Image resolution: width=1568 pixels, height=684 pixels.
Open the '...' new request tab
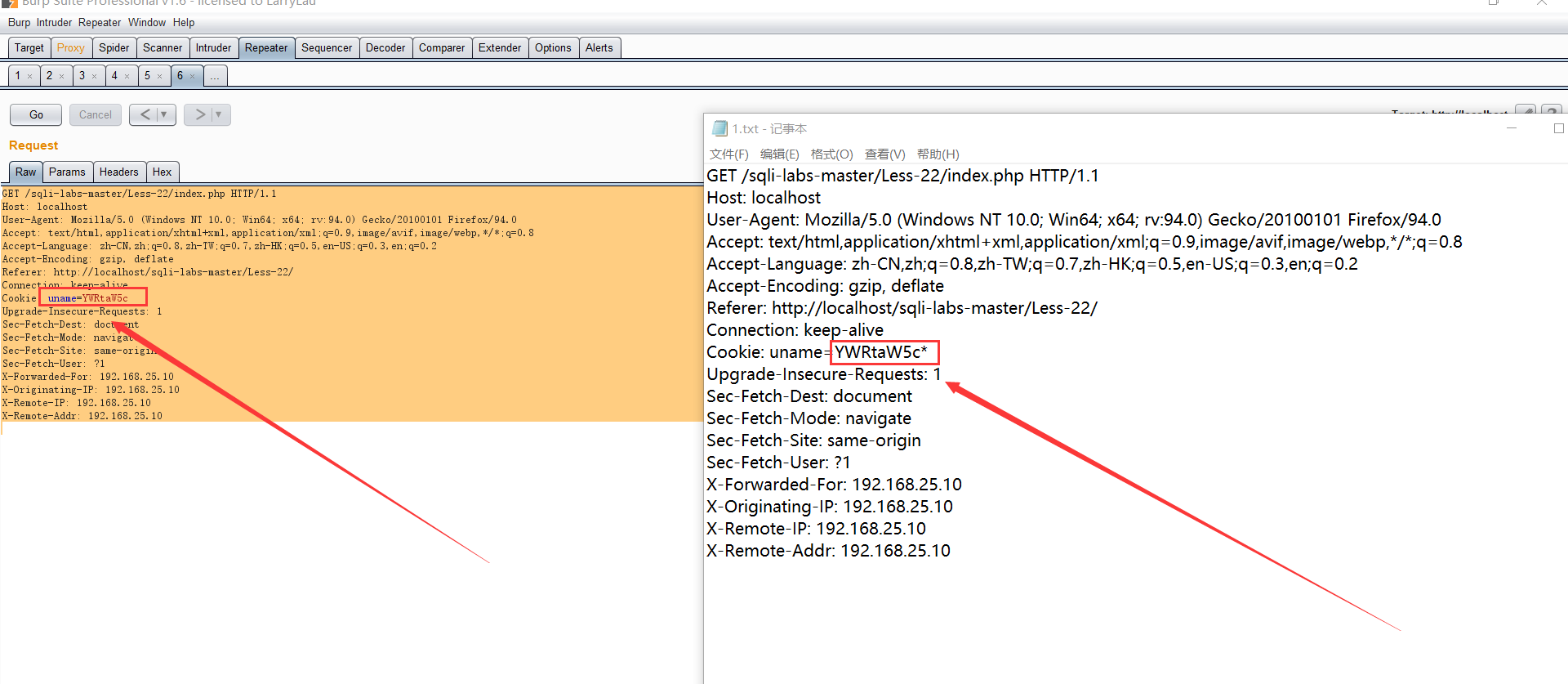click(215, 75)
